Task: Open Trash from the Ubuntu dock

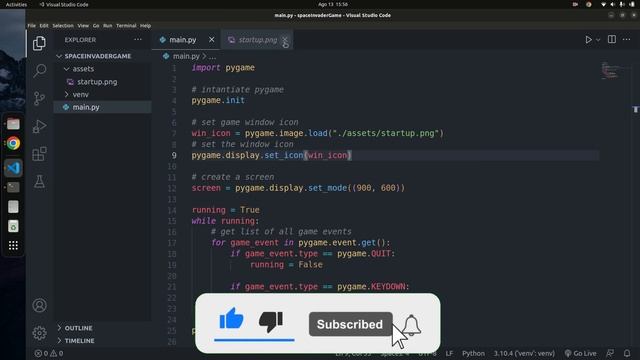Action: tap(13, 226)
